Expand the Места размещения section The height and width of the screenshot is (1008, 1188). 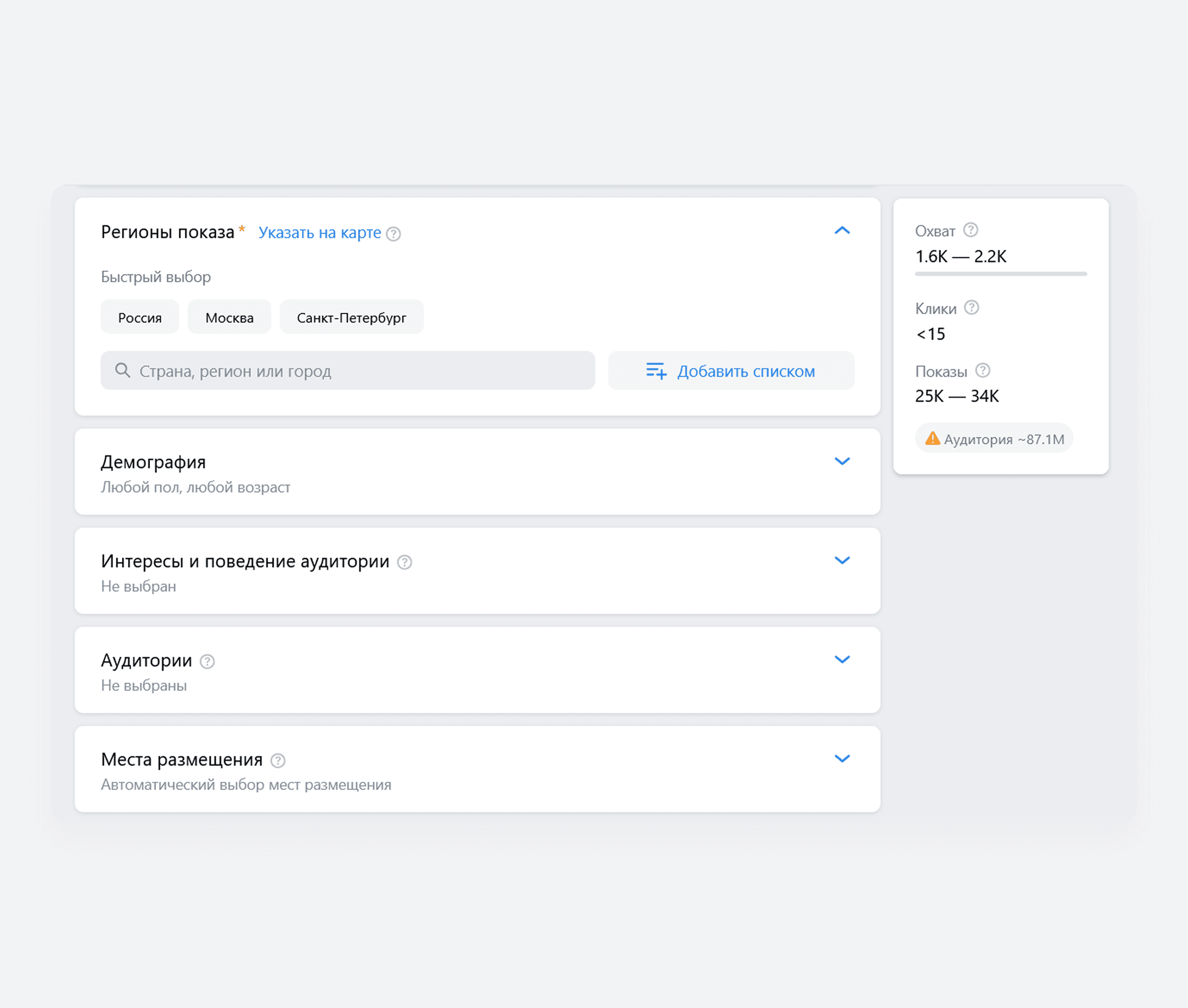(842, 759)
